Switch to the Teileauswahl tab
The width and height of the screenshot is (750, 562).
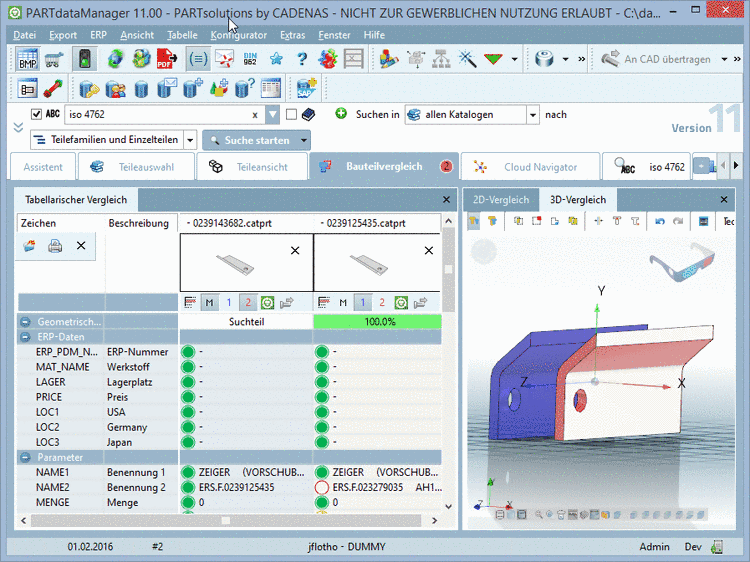point(136,166)
